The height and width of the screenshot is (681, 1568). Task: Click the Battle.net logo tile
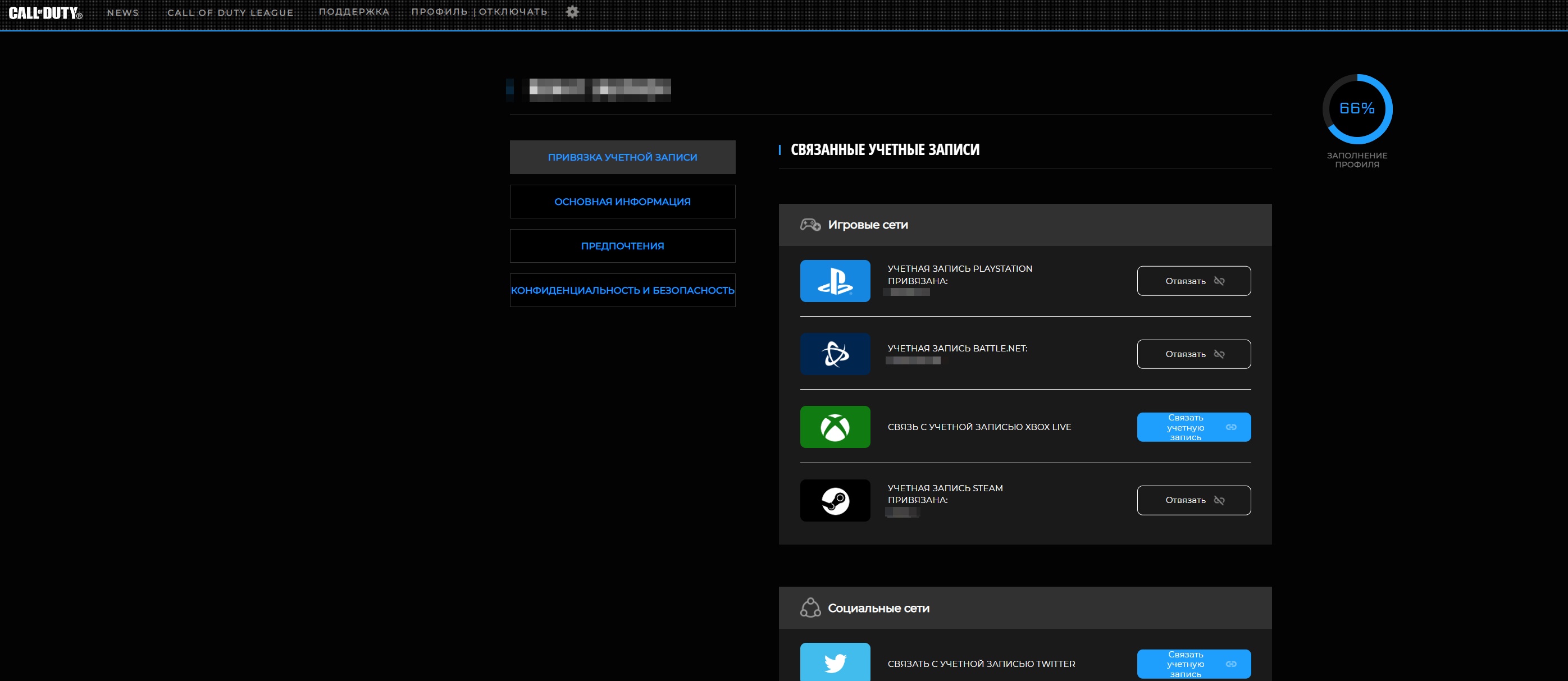(x=835, y=354)
